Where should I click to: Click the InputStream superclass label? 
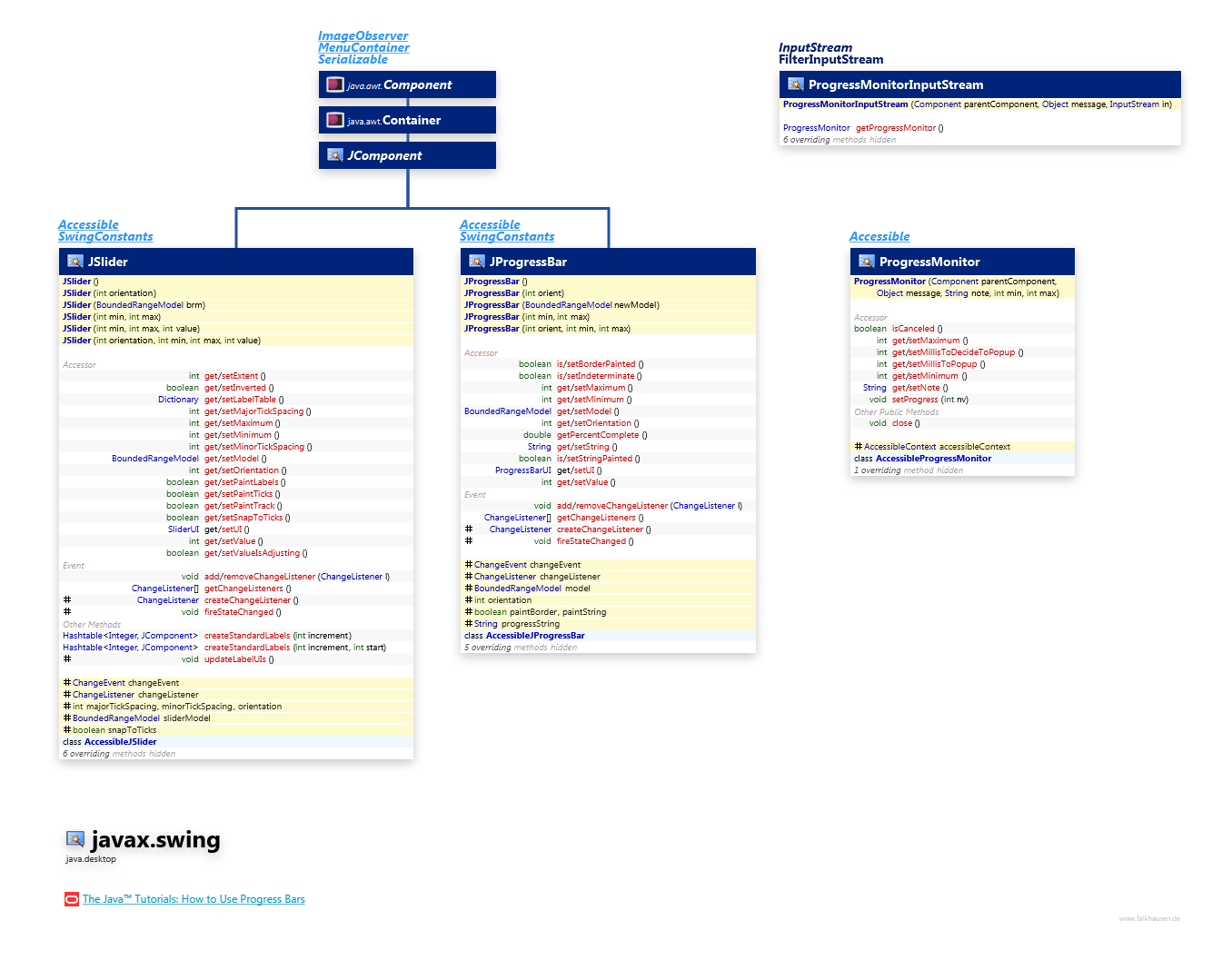click(816, 48)
